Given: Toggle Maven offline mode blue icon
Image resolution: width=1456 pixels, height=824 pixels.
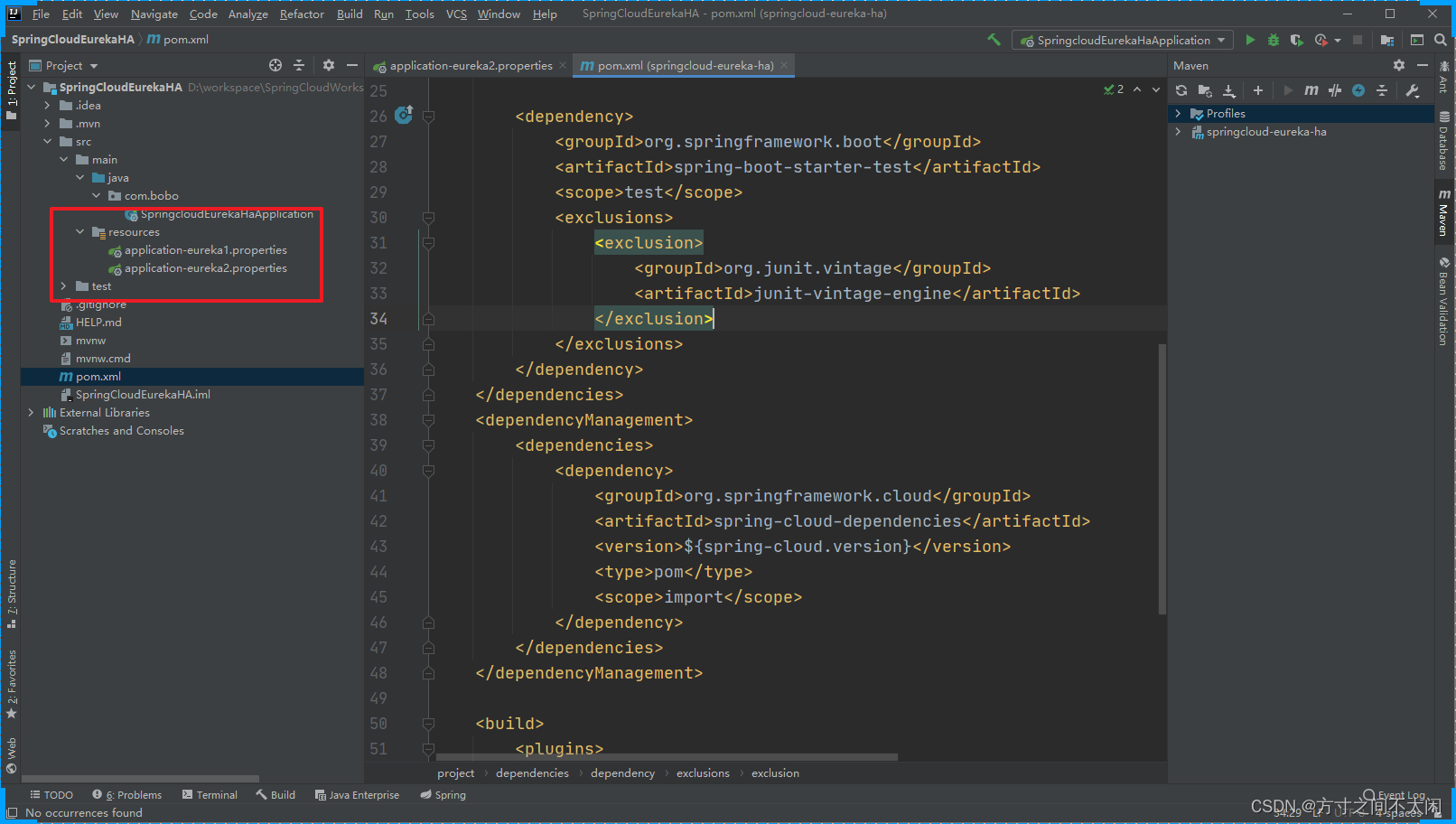Looking at the screenshot, I should tap(1358, 90).
